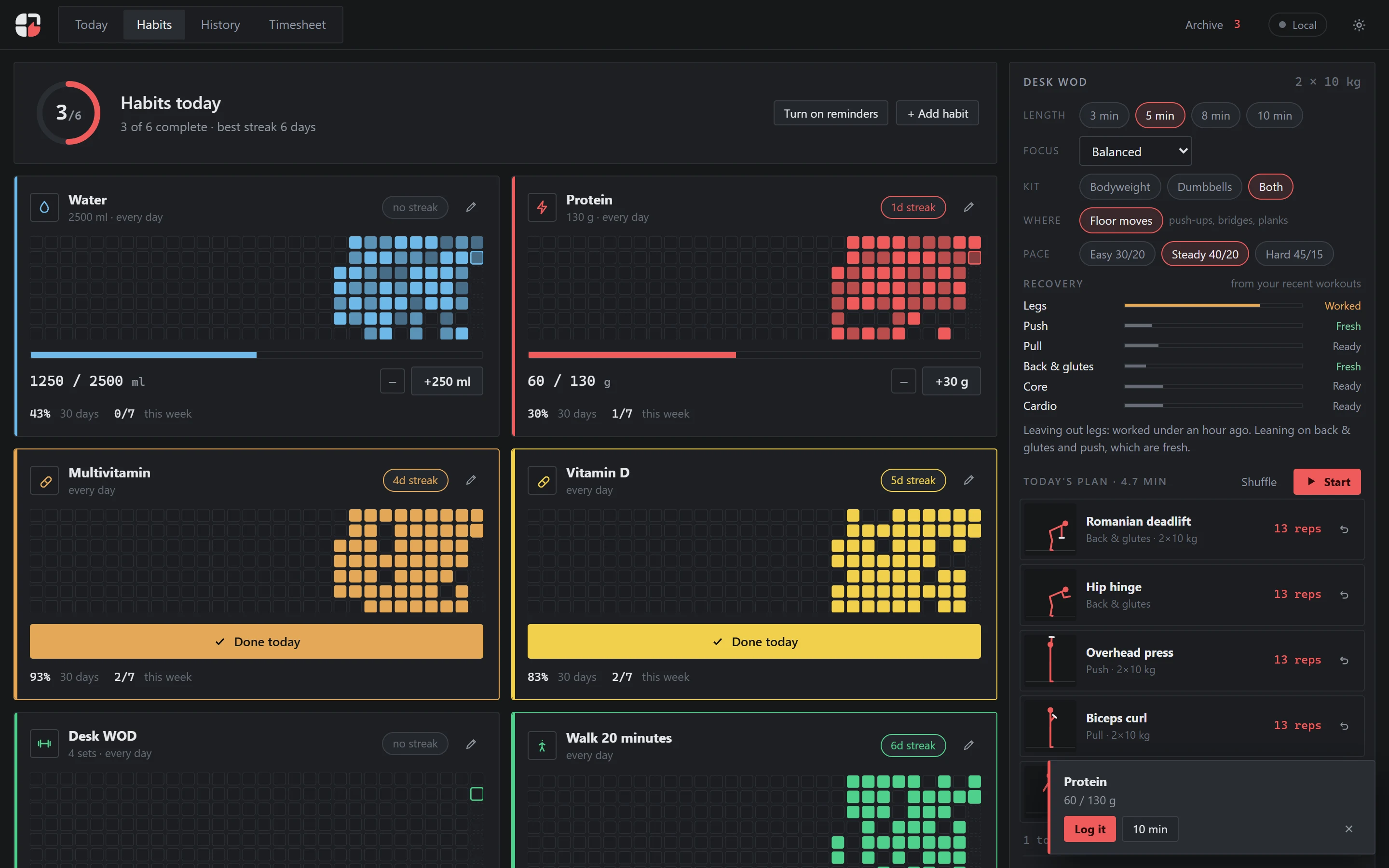Viewport: 1389px width, 868px height.
Task: Decrease the Protein amount with minus
Action: click(x=903, y=381)
